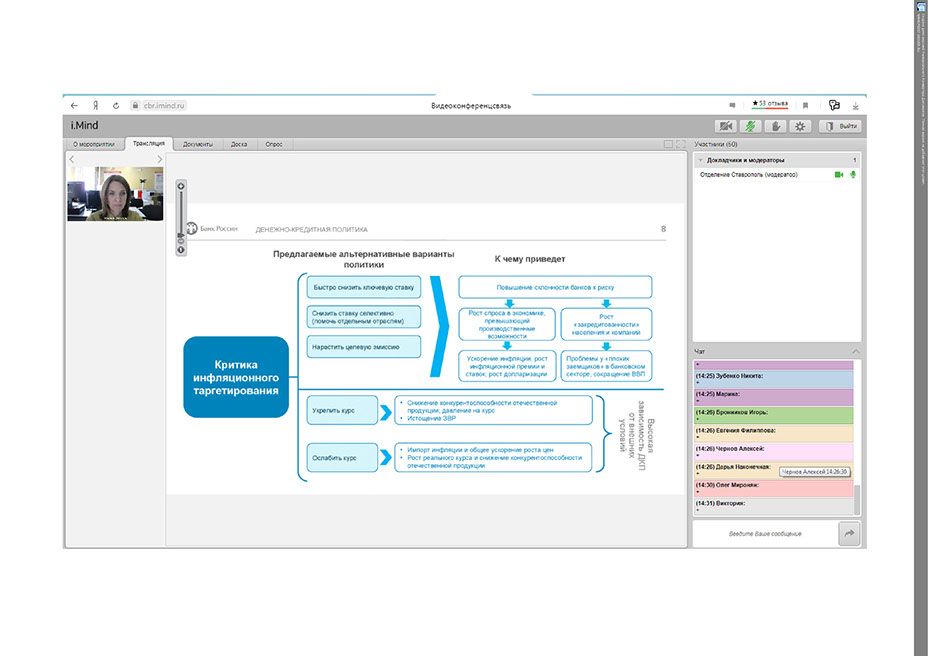Send the chat message with arrow button
This screenshot has width=928, height=656.
pos(849,534)
